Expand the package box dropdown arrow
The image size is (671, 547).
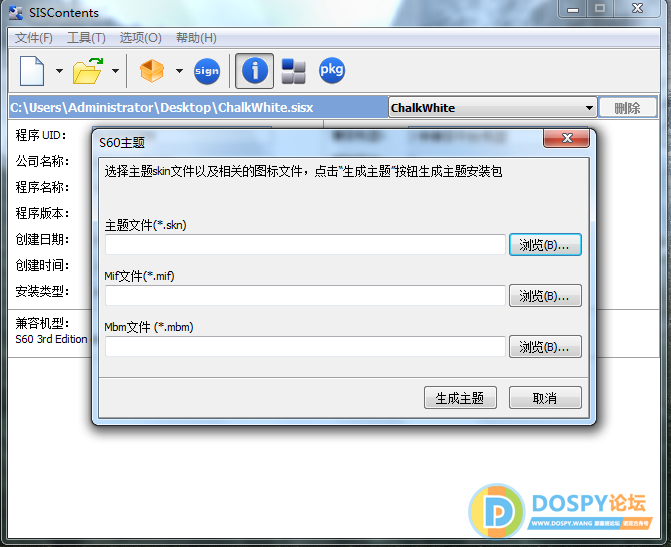pyautogui.click(x=179, y=72)
